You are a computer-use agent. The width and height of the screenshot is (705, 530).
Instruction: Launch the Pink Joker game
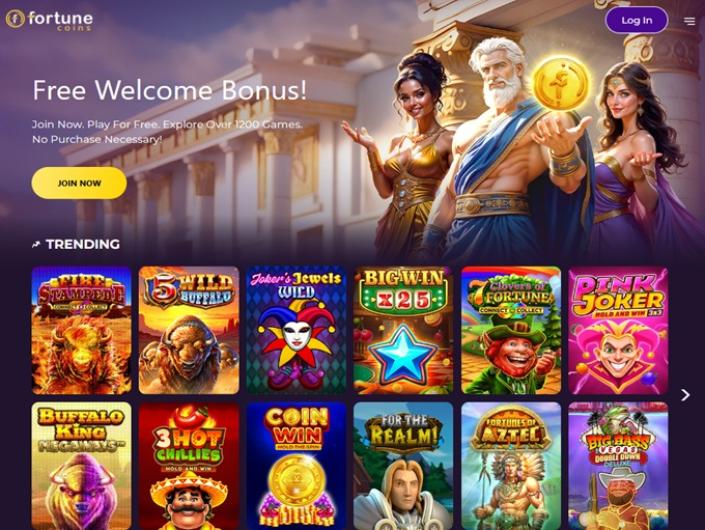(618, 330)
